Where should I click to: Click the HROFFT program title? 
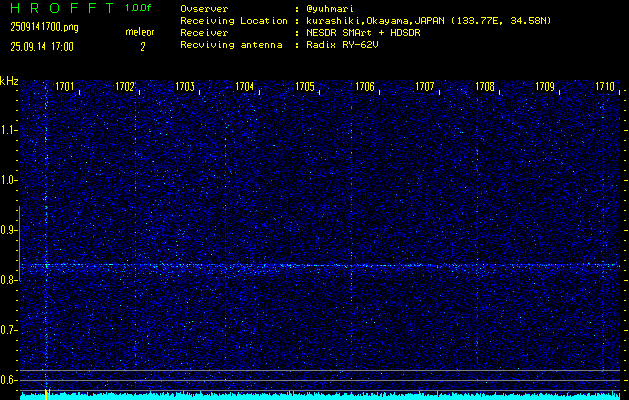pyautogui.click(x=62, y=8)
